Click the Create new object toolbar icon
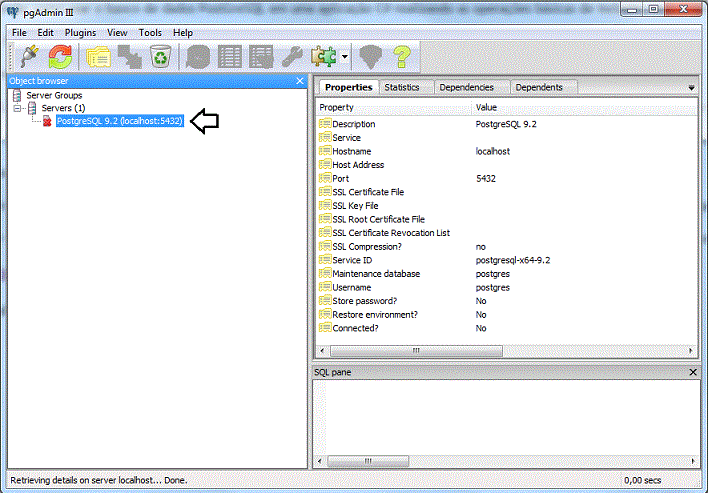The height and width of the screenshot is (493, 708). point(130,57)
